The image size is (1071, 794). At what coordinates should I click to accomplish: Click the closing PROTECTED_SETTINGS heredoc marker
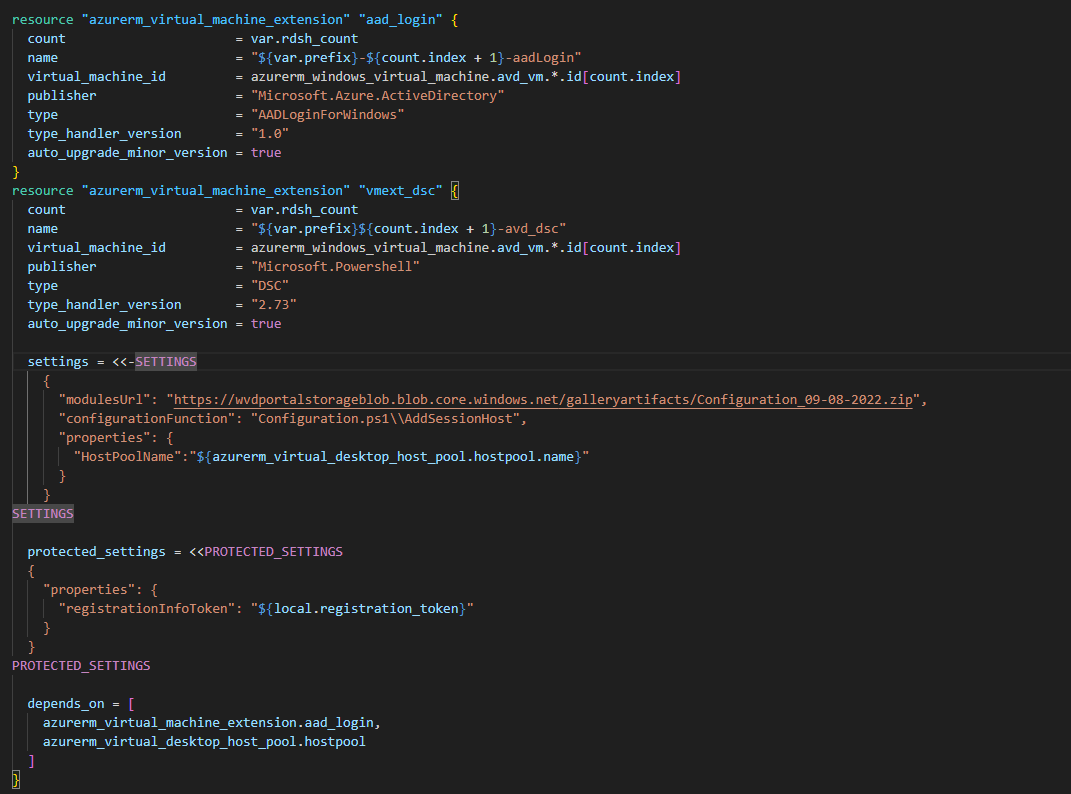coord(81,666)
